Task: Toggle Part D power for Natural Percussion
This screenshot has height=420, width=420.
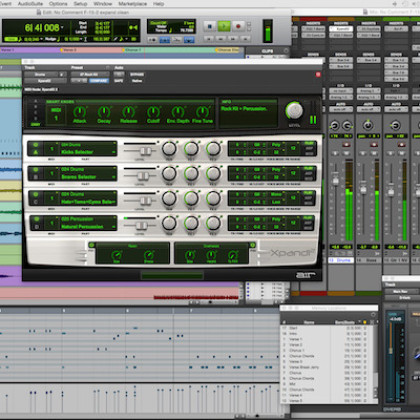Action: [36, 219]
